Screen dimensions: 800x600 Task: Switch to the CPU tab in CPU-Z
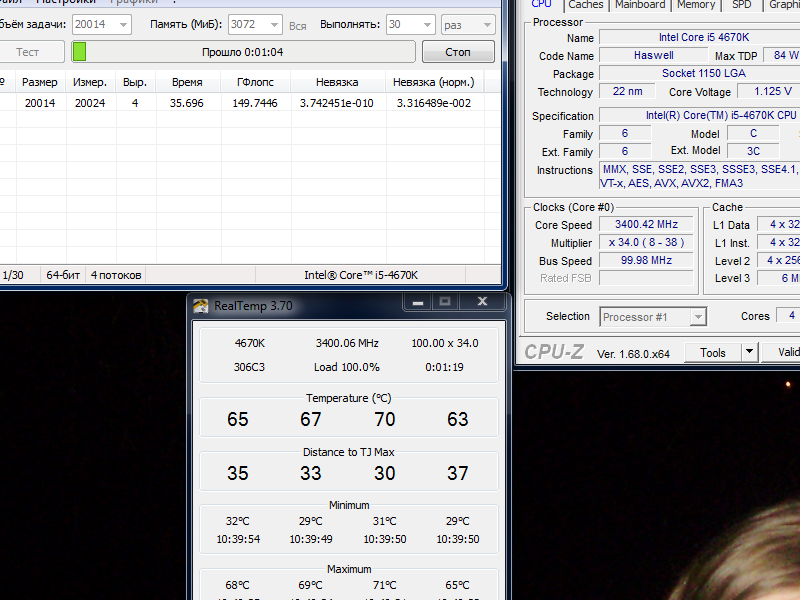point(541,4)
